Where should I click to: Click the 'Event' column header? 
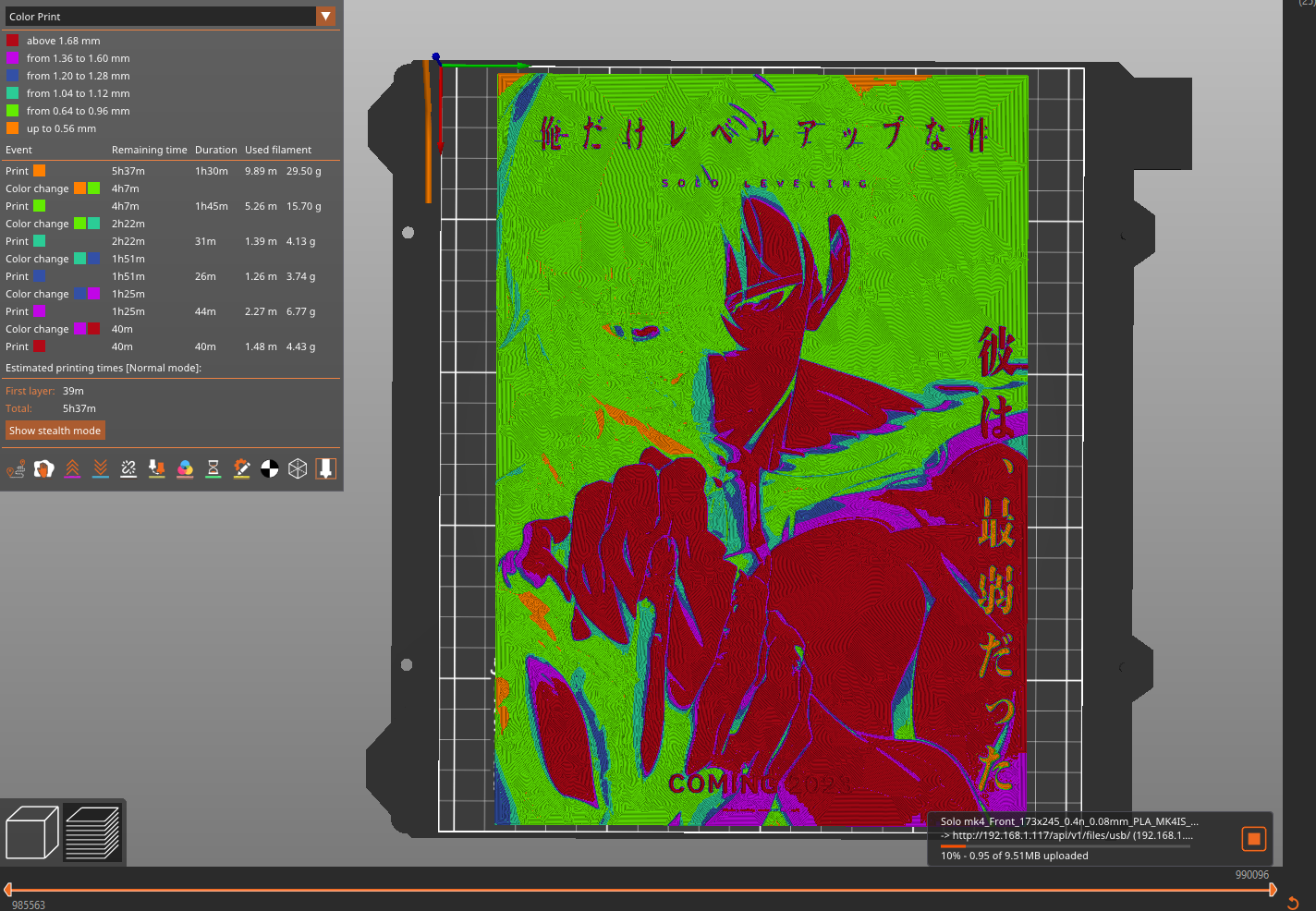18,150
